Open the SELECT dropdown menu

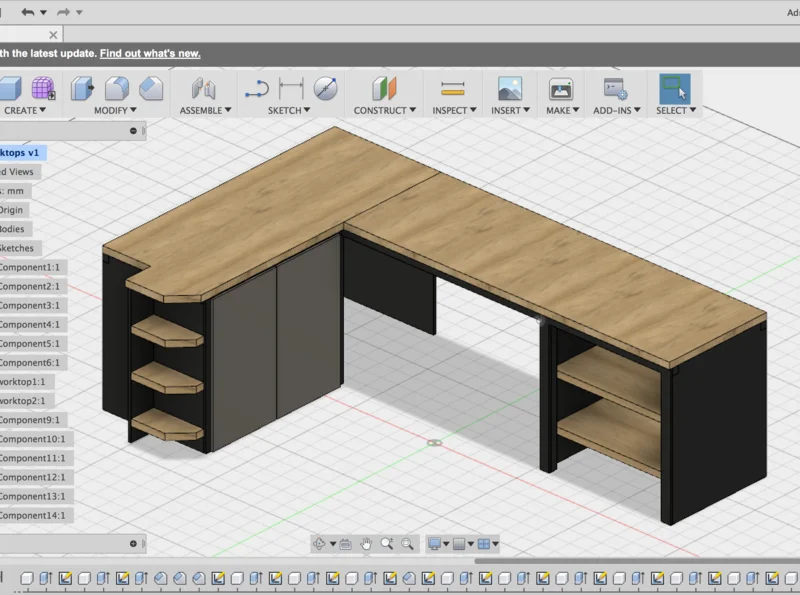[x=676, y=110]
